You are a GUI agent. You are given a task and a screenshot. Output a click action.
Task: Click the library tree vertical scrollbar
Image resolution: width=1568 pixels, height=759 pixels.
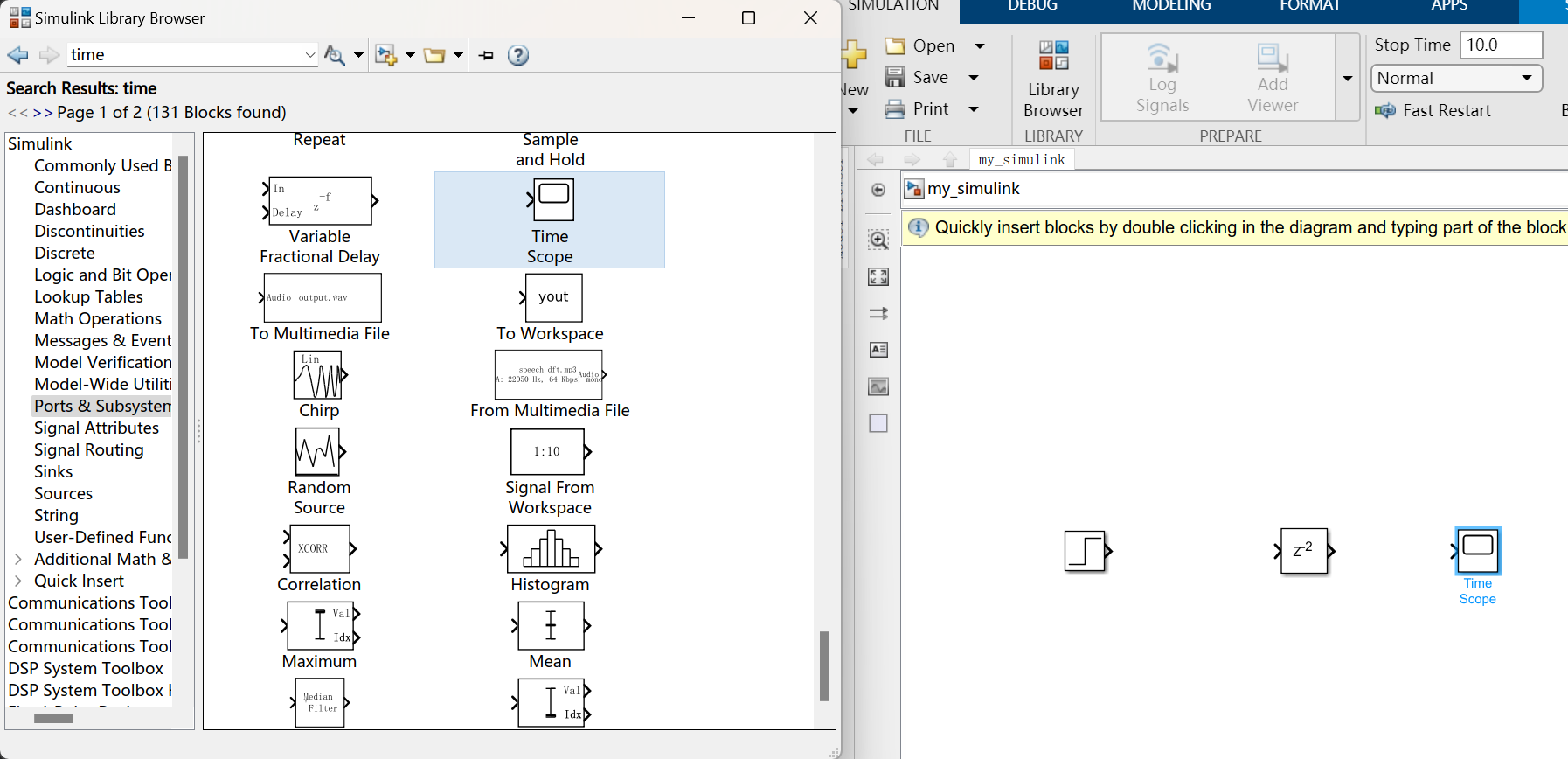[x=183, y=357]
